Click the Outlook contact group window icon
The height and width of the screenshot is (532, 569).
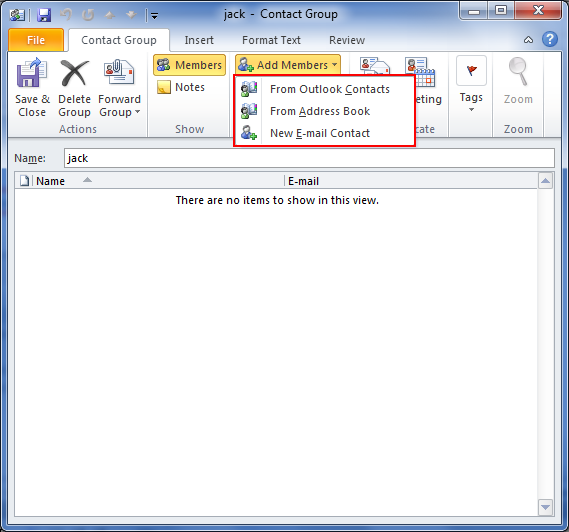(x=17, y=15)
